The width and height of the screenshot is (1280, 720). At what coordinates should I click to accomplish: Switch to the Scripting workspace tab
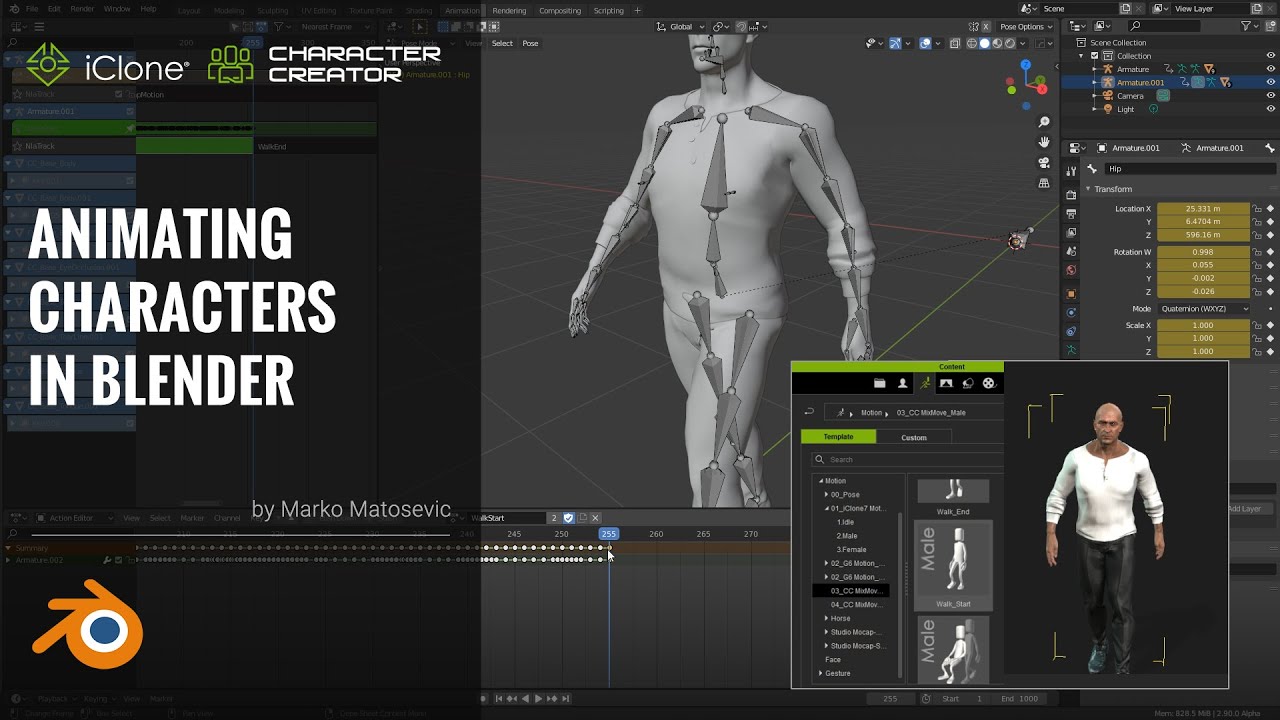tap(609, 10)
